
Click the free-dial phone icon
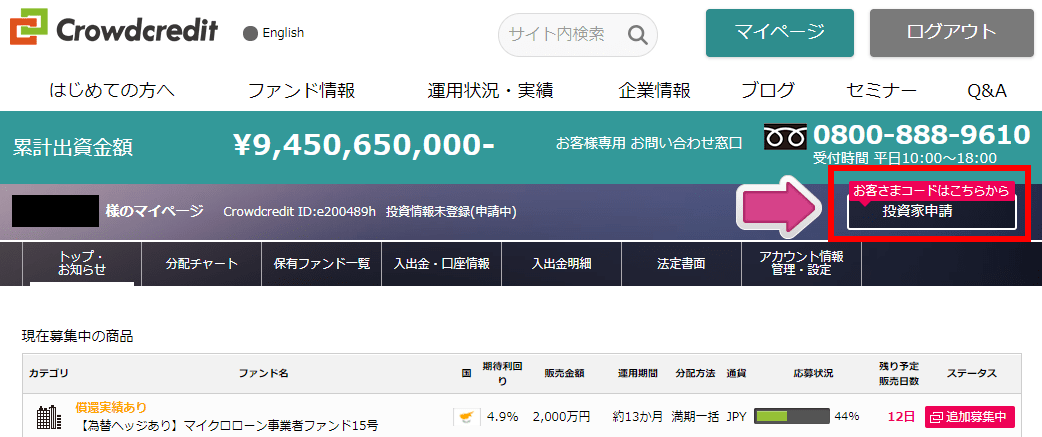(x=785, y=137)
